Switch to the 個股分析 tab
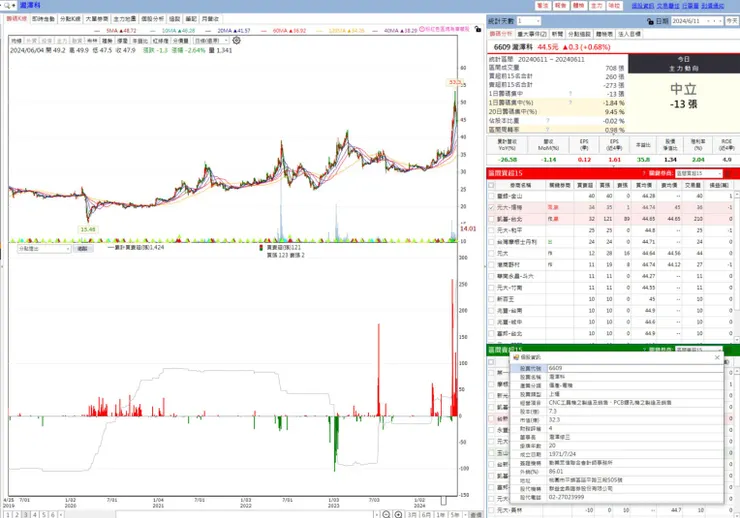The image size is (740, 518). coord(152,19)
